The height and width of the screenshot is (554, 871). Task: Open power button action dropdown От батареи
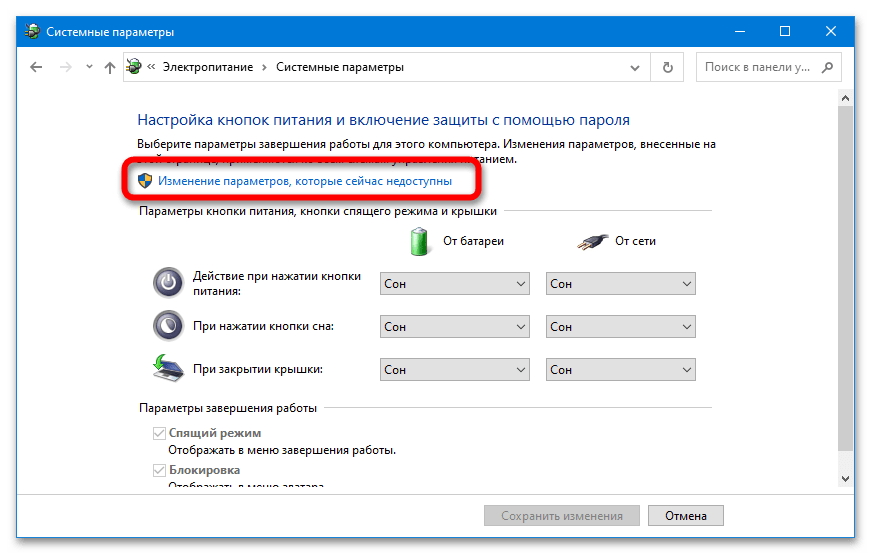coord(454,283)
